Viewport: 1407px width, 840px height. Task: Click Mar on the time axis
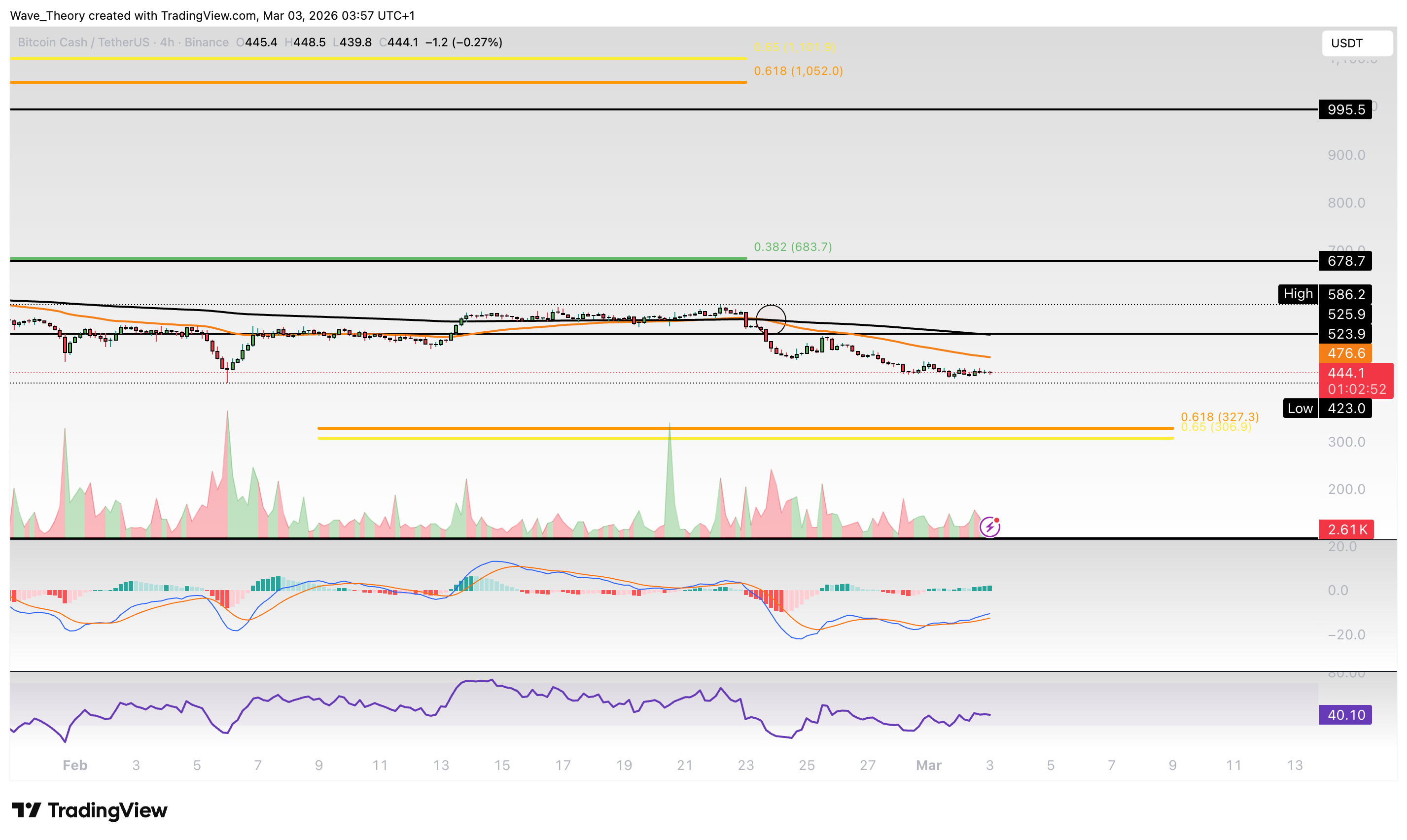click(x=930, y=765)
